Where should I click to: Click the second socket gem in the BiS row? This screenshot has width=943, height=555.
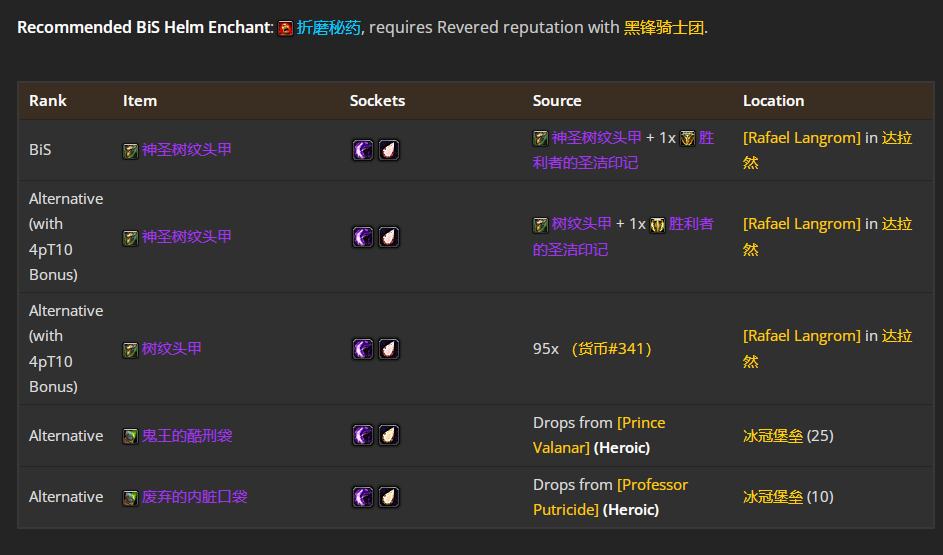[389, 150]
